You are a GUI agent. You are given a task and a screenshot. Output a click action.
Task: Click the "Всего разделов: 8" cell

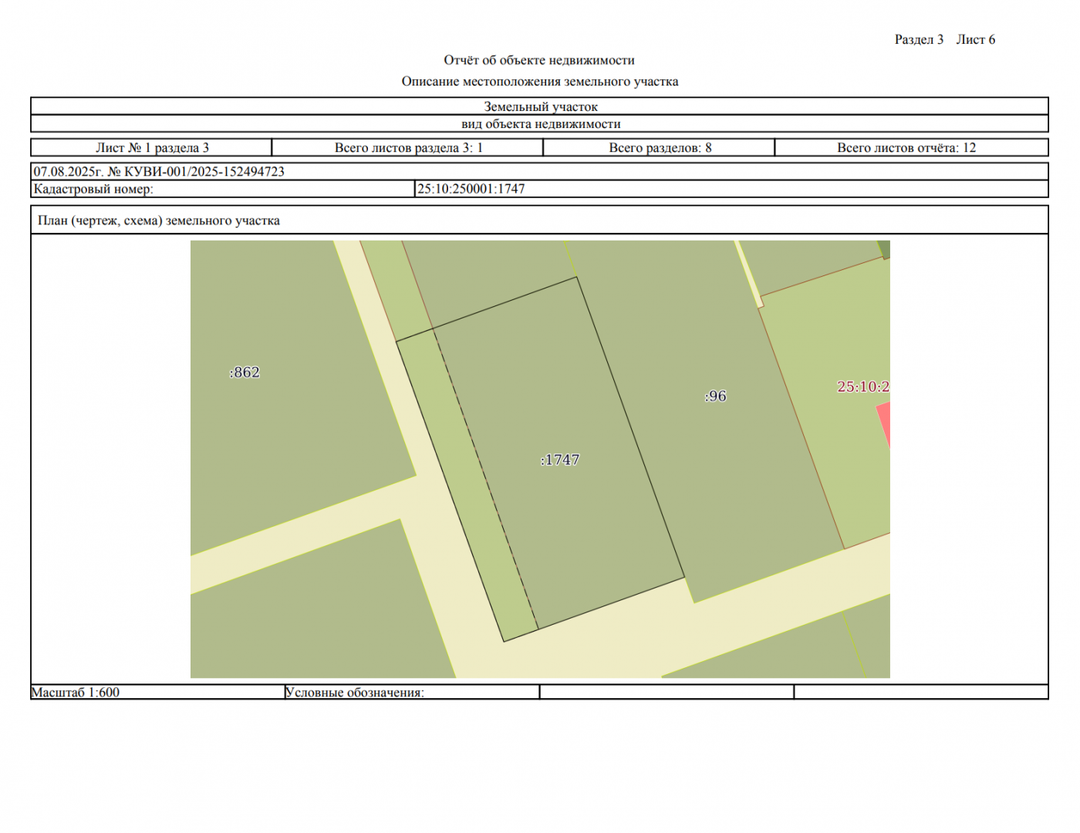click(x=659, y=148)
